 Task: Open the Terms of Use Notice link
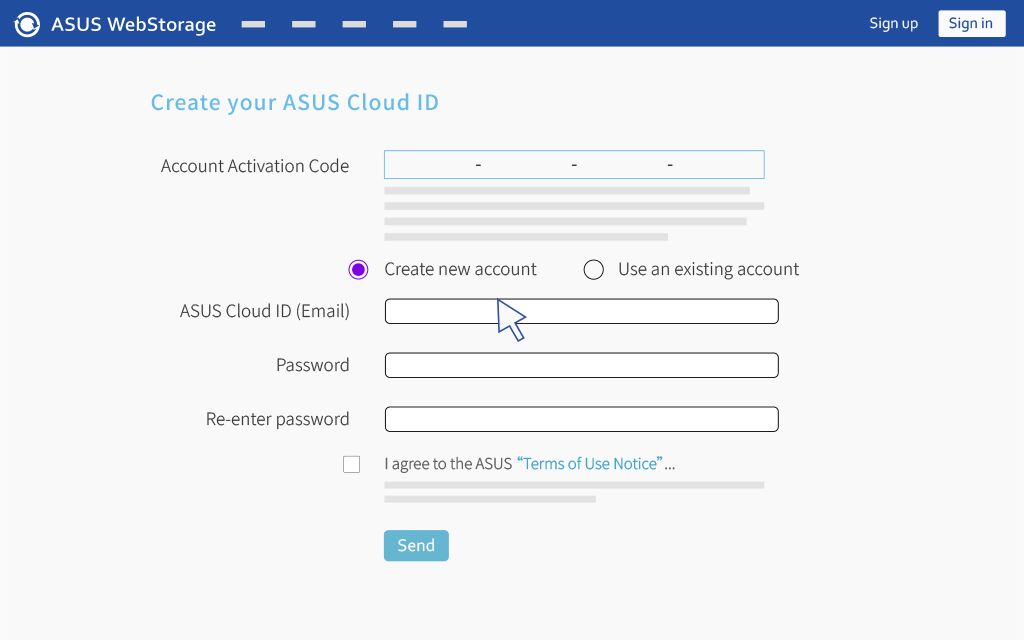point(590,464)
